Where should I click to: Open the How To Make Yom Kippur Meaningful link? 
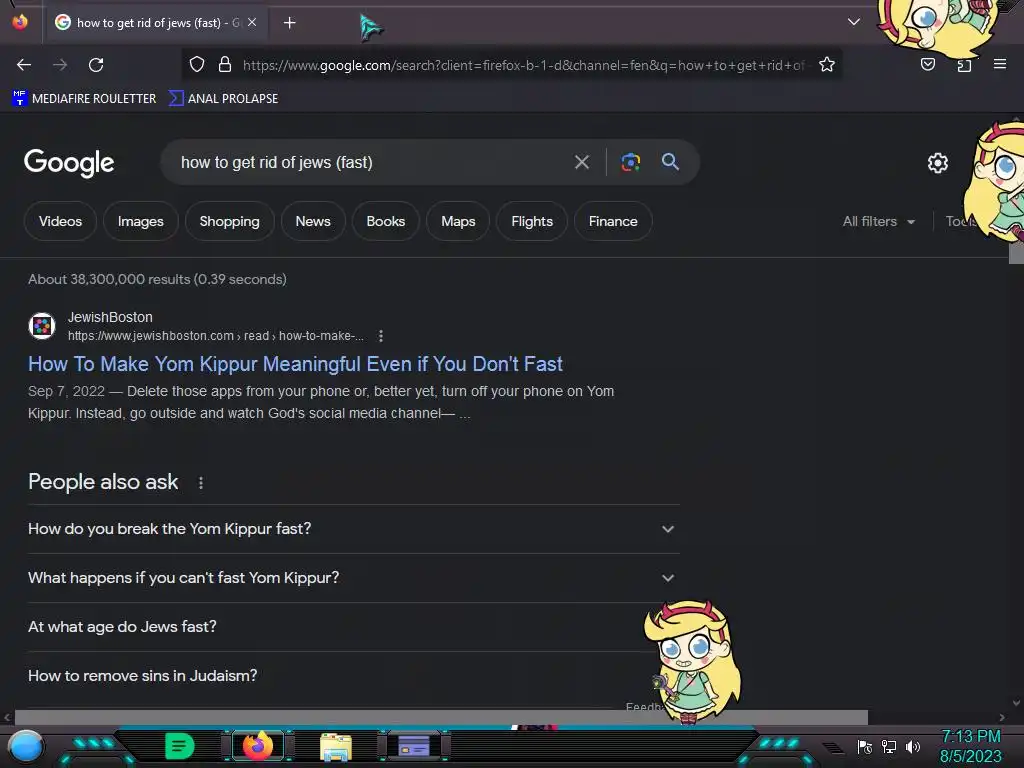tap(295, 364)
